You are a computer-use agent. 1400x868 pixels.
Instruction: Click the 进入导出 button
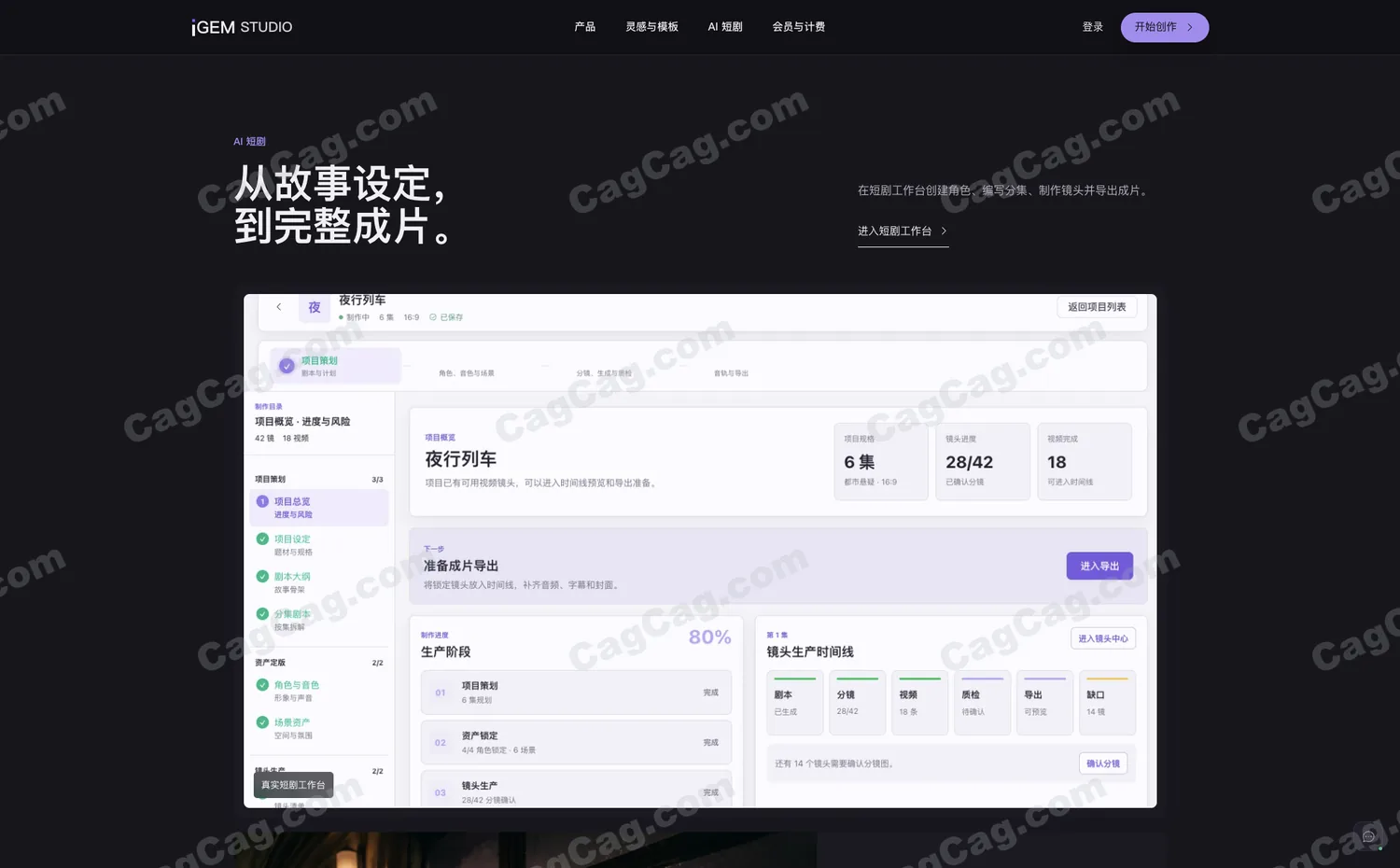pos(1099,566)
